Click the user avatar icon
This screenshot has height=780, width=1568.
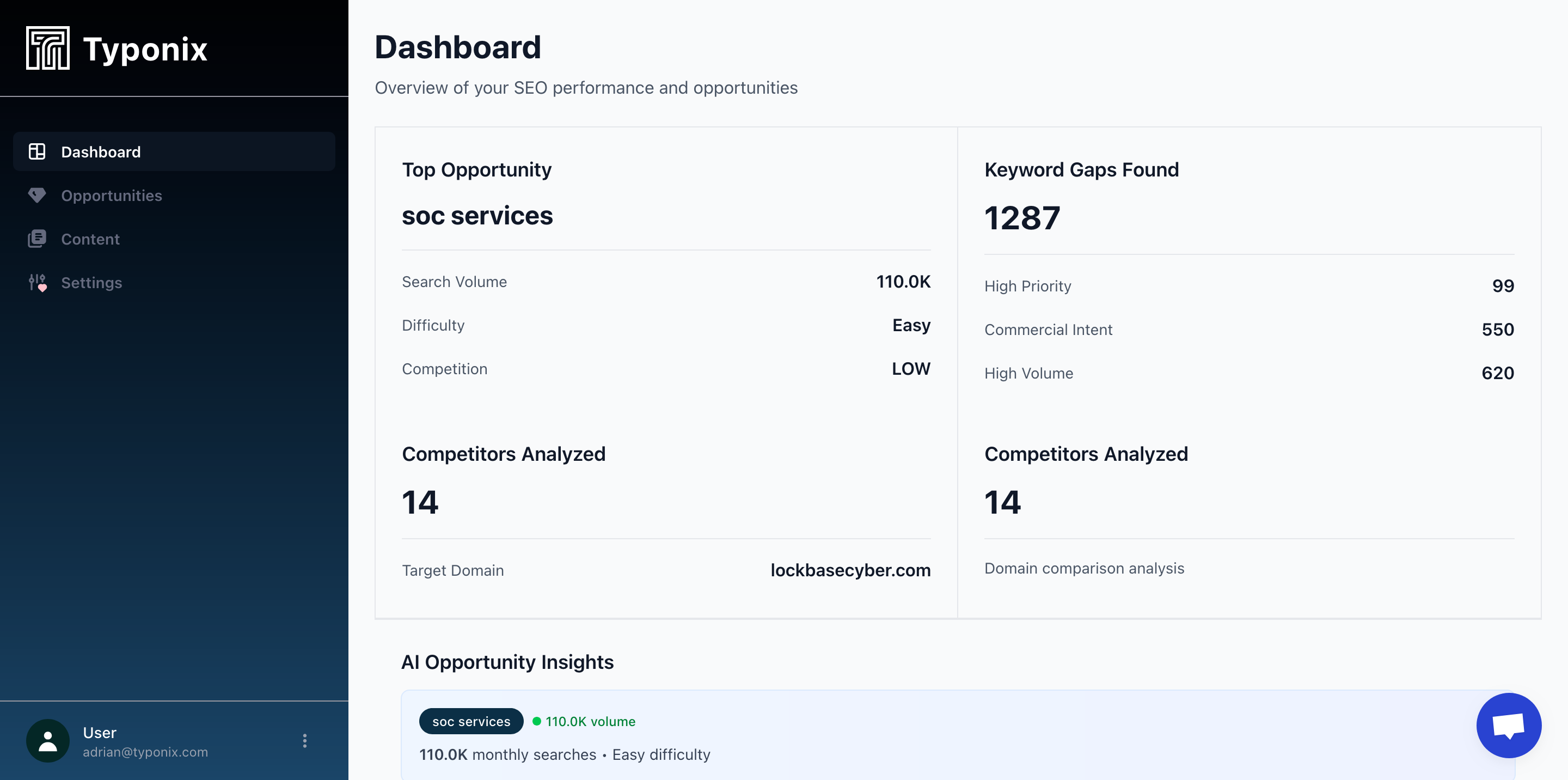pos(47,740)
